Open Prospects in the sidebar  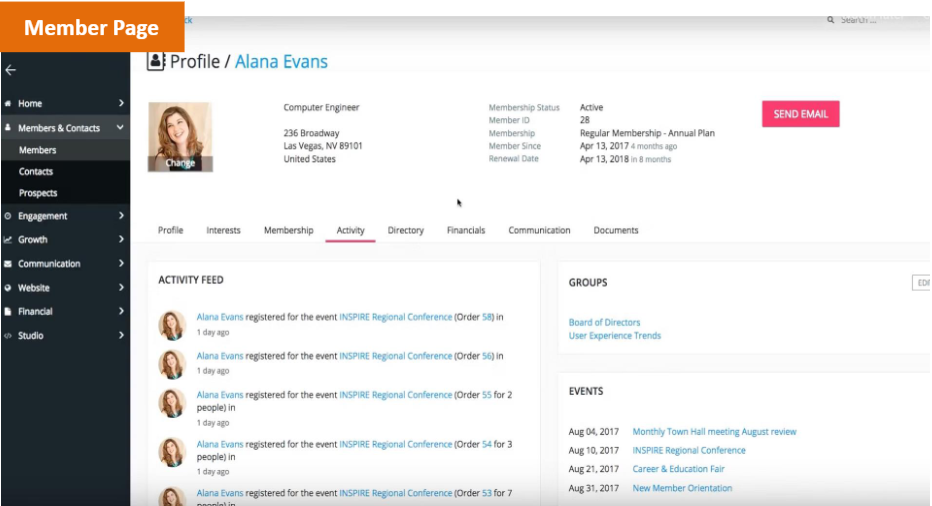[x=38, y=193]
